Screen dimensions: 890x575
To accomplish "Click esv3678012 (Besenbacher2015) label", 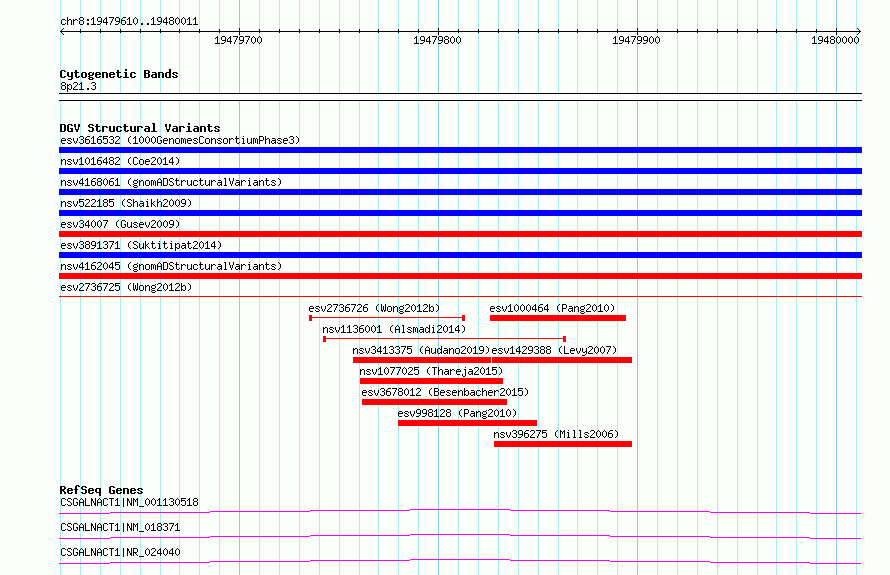I will pos(445,392).
